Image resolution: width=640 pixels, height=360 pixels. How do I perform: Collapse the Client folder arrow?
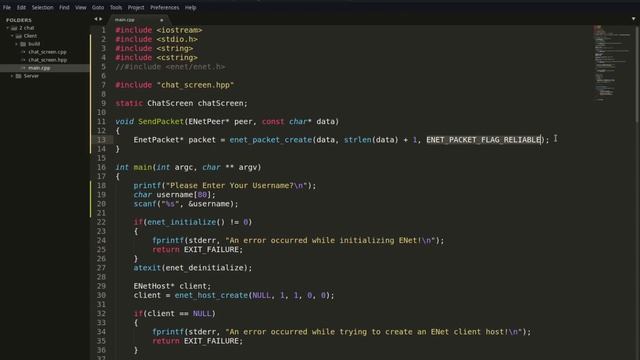pos(12,36)
